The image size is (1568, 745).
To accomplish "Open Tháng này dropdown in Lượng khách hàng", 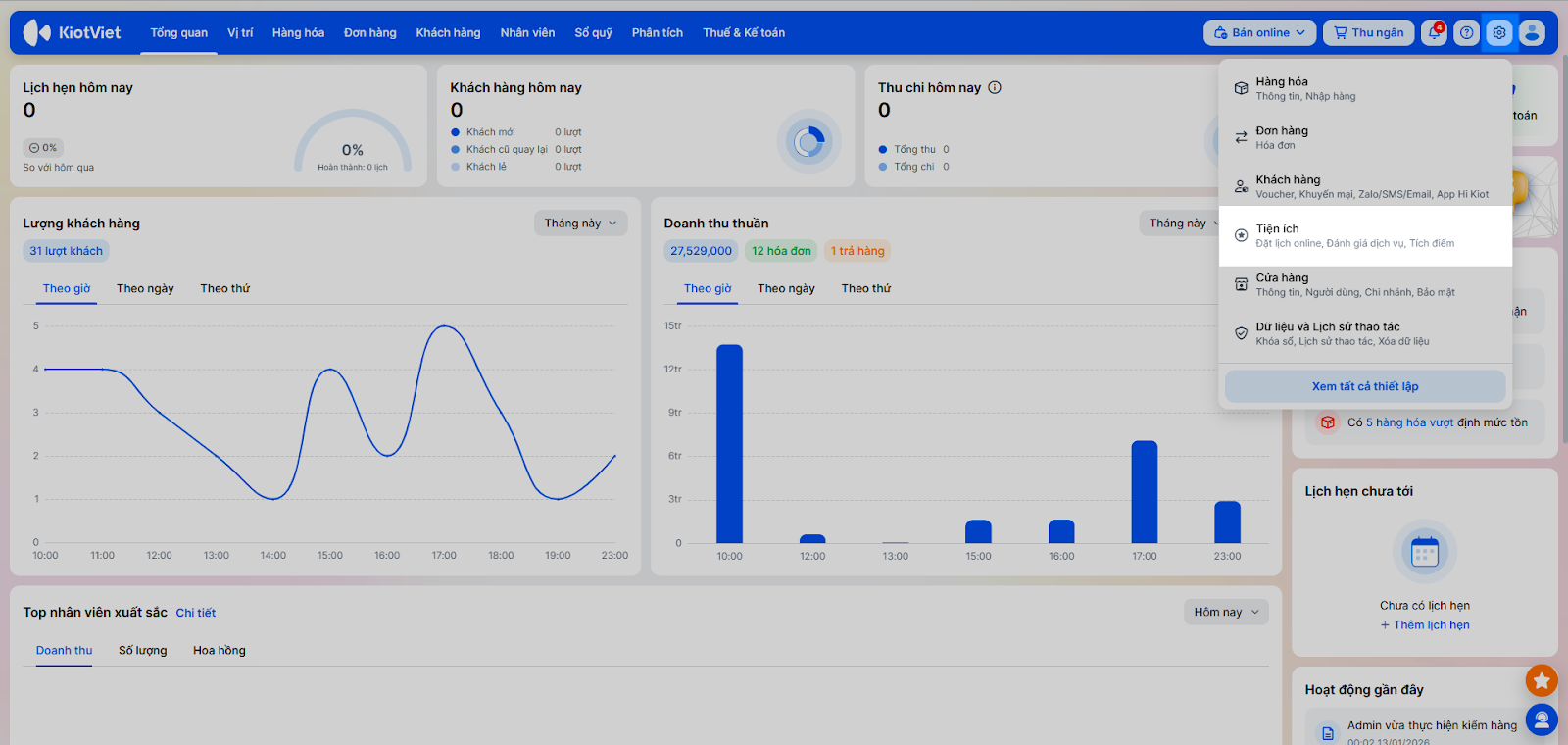I will [580, 223].
